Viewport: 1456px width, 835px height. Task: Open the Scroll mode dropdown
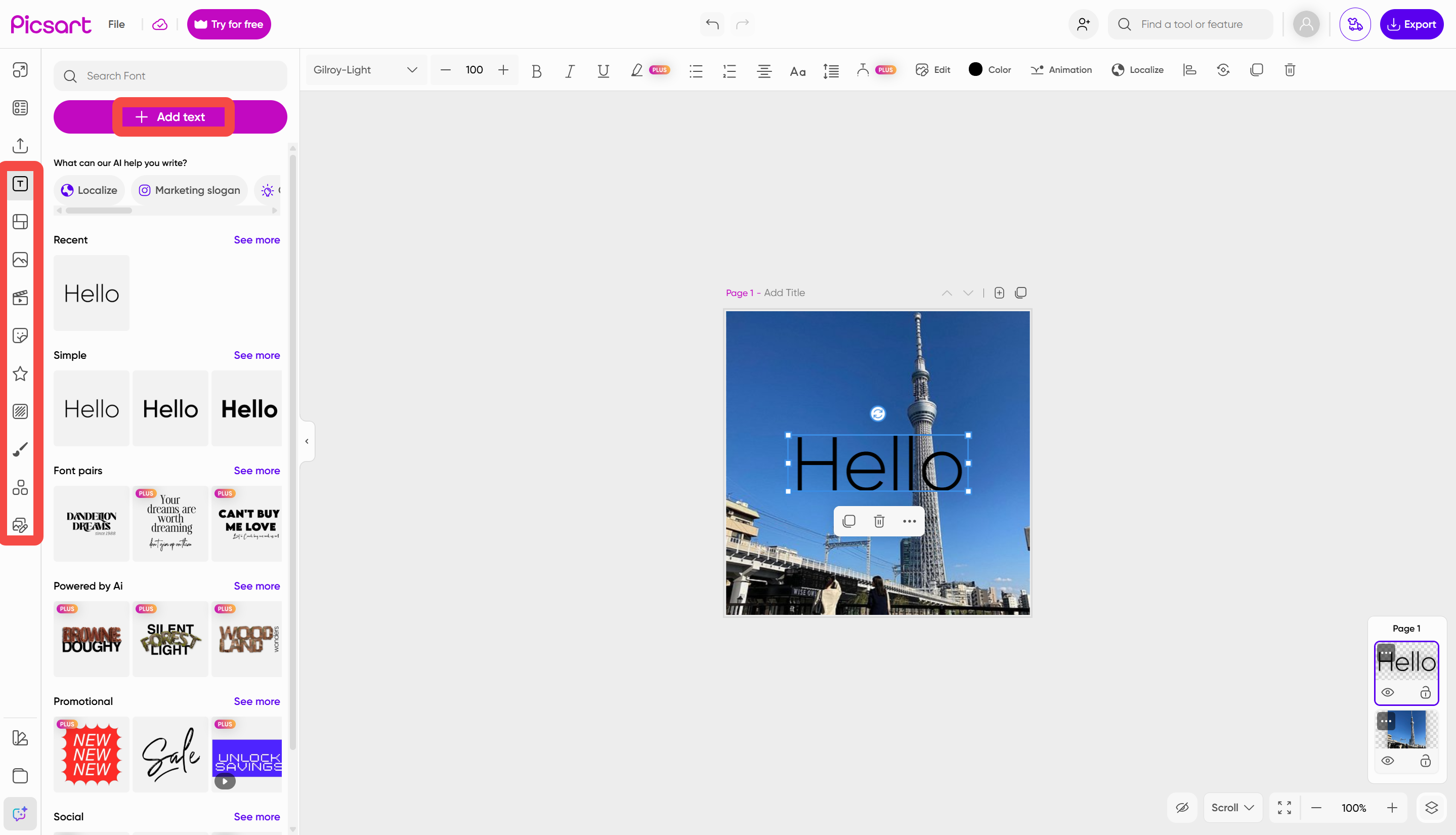(1232, 807)
